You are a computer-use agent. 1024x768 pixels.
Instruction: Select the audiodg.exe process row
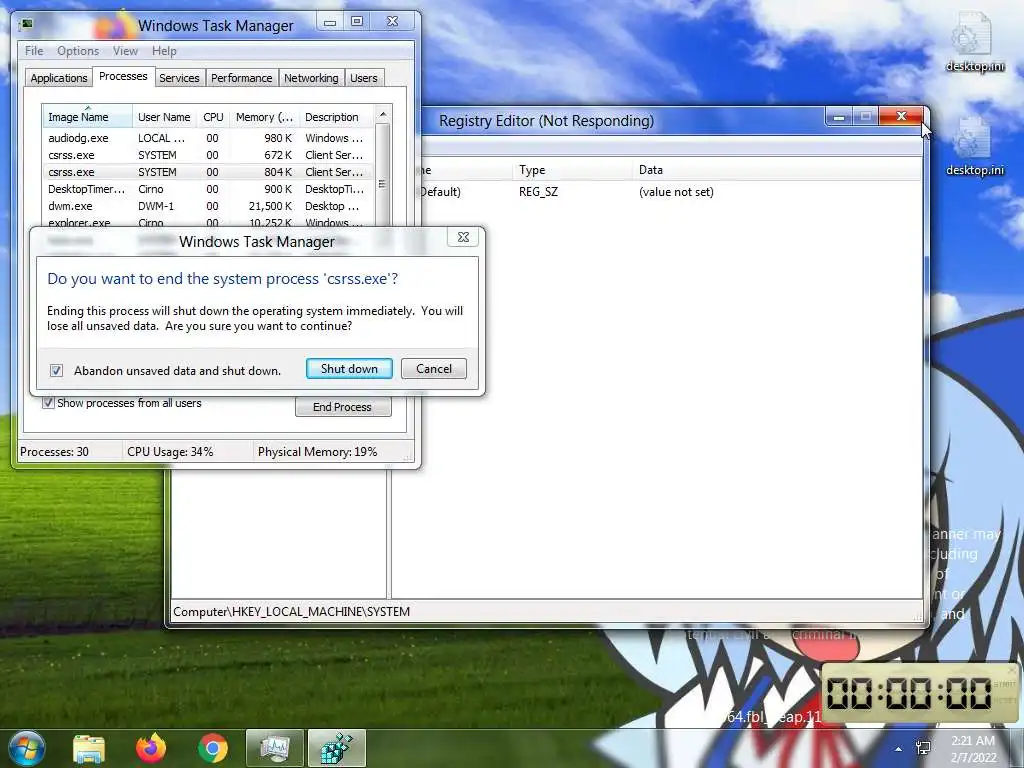point(208,138)
